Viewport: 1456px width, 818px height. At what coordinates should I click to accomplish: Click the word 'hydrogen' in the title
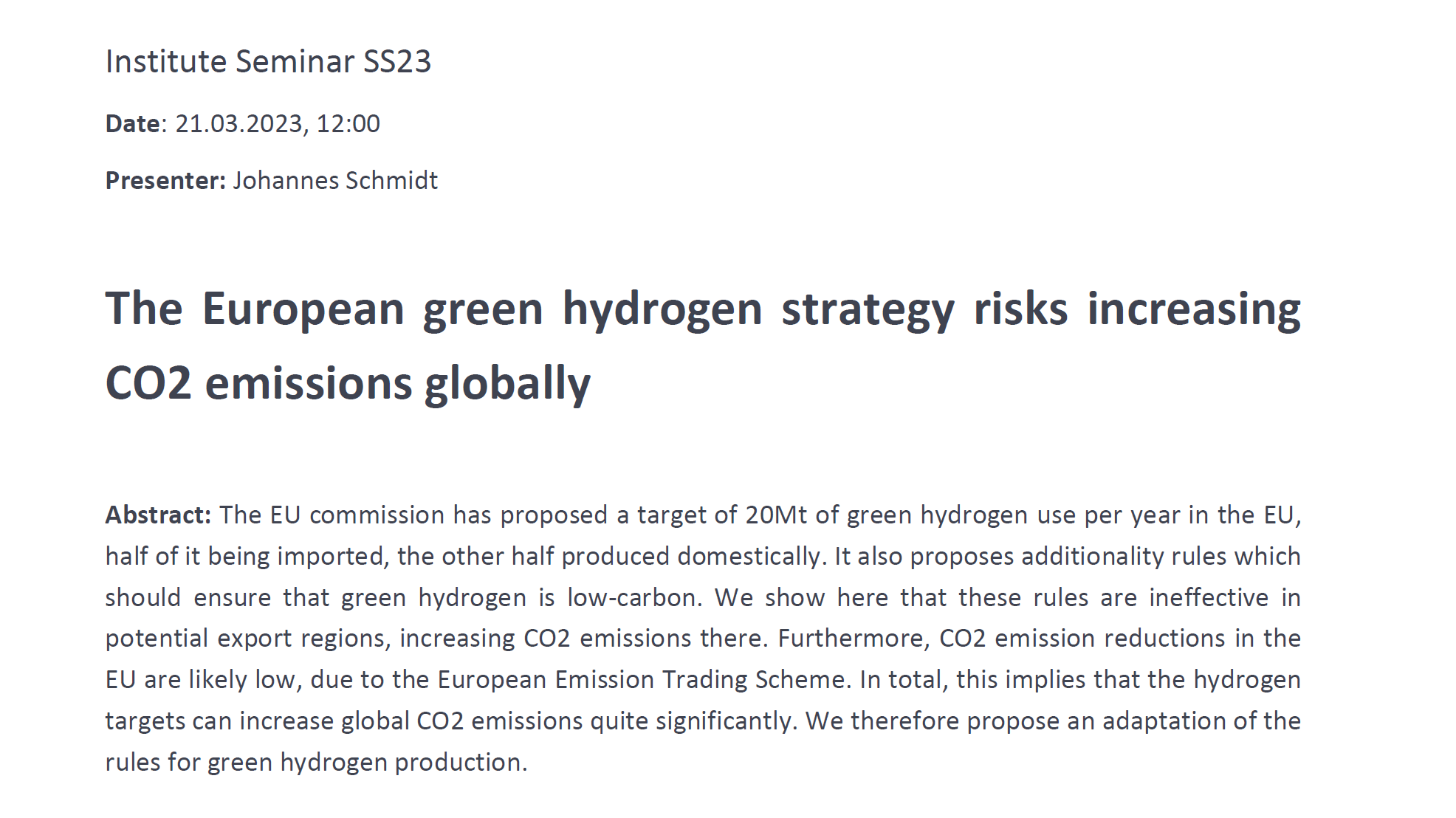(662, 310)
